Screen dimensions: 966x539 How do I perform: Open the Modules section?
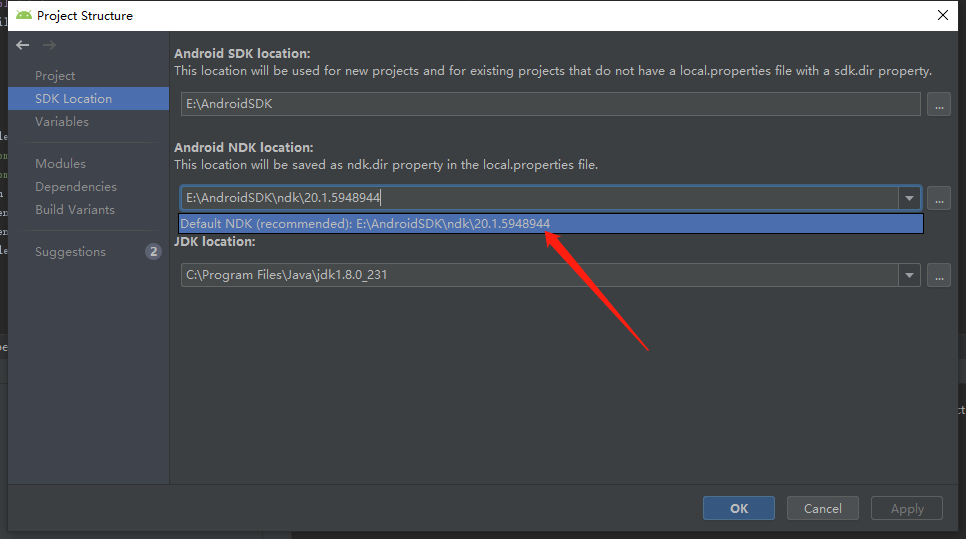[60, 164]
